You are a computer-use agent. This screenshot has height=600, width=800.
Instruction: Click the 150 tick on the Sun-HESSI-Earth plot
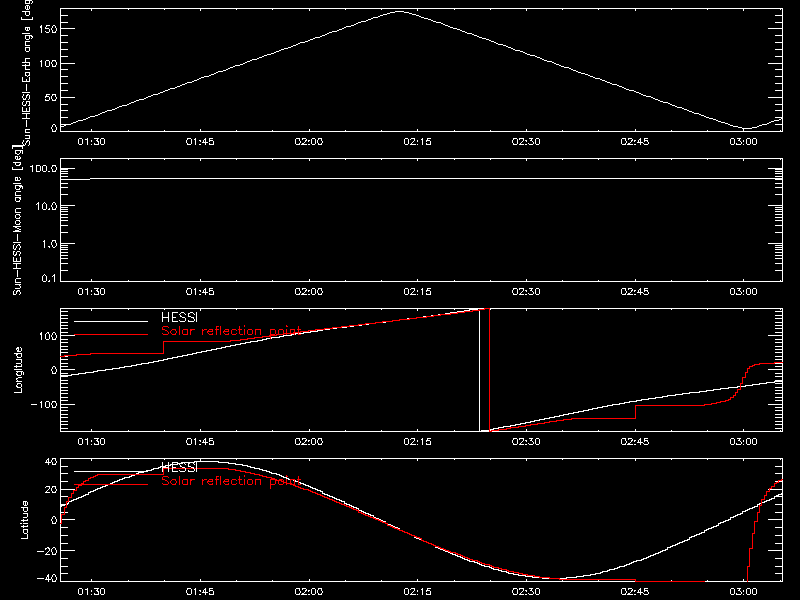(x=47, y=29)
